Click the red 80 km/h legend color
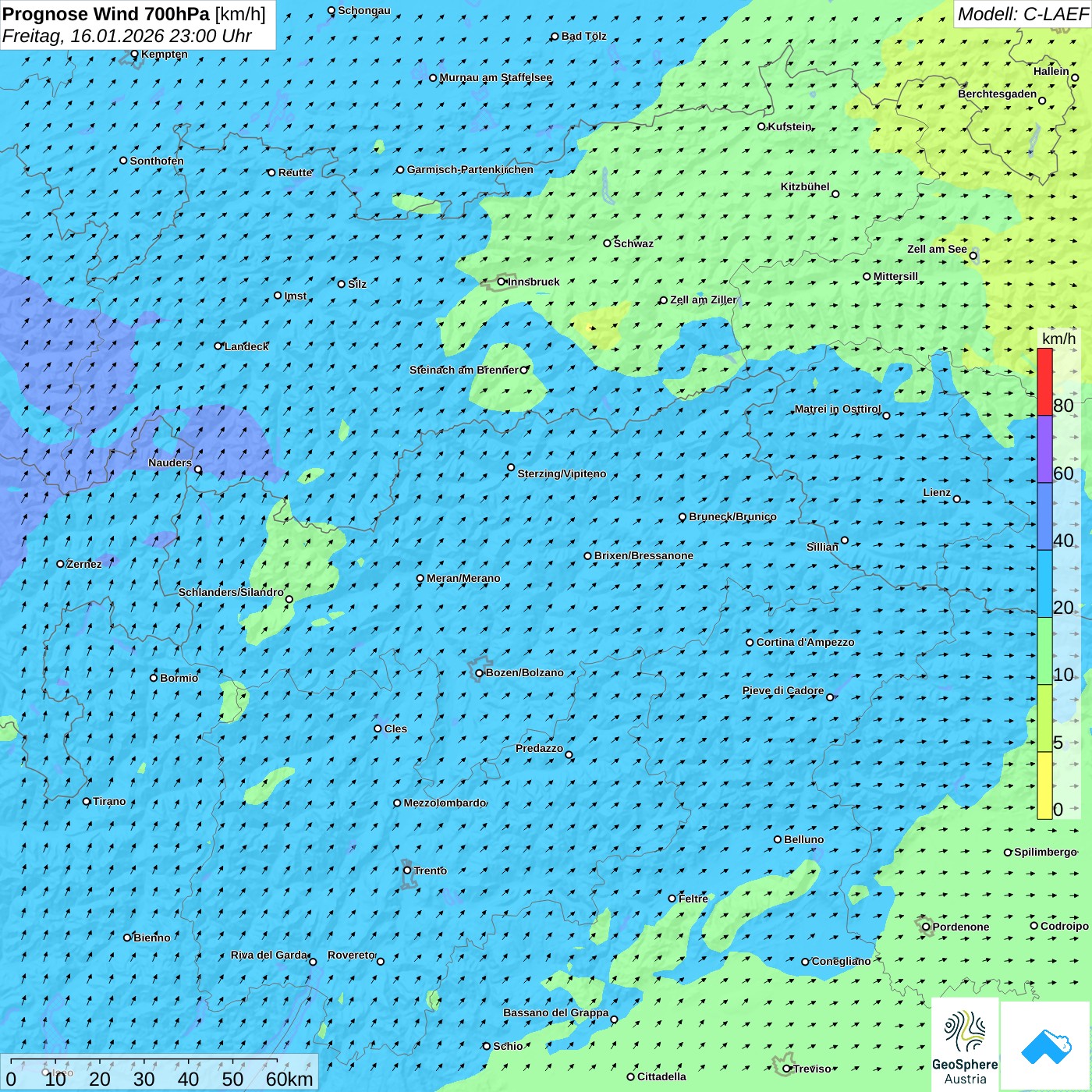Image resolution: width=1092 pixels, height=1092 pixels. point(1044,381)
